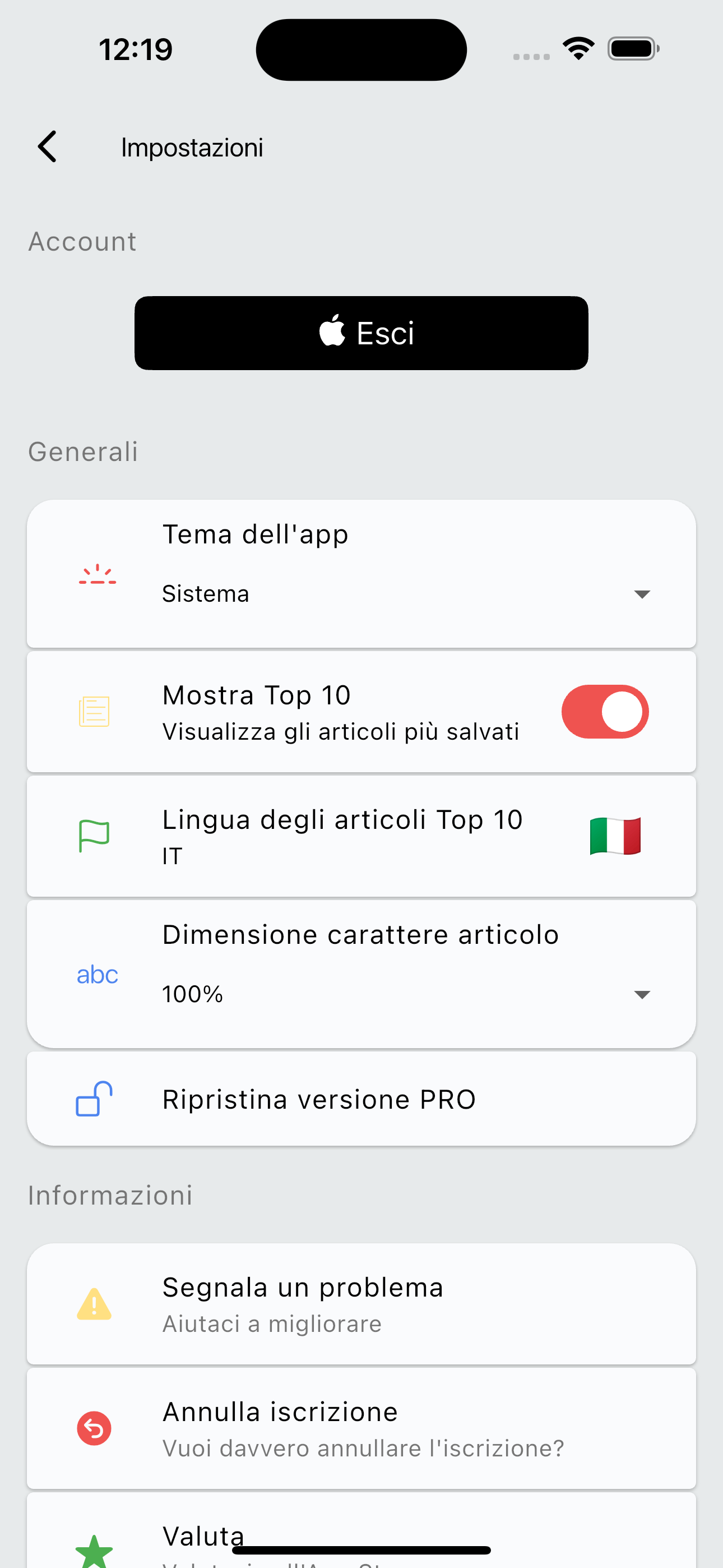Screen dimensions: 723x1568
Task: Expand the font size 100% dropdown
Action: (x=642, y=995)
